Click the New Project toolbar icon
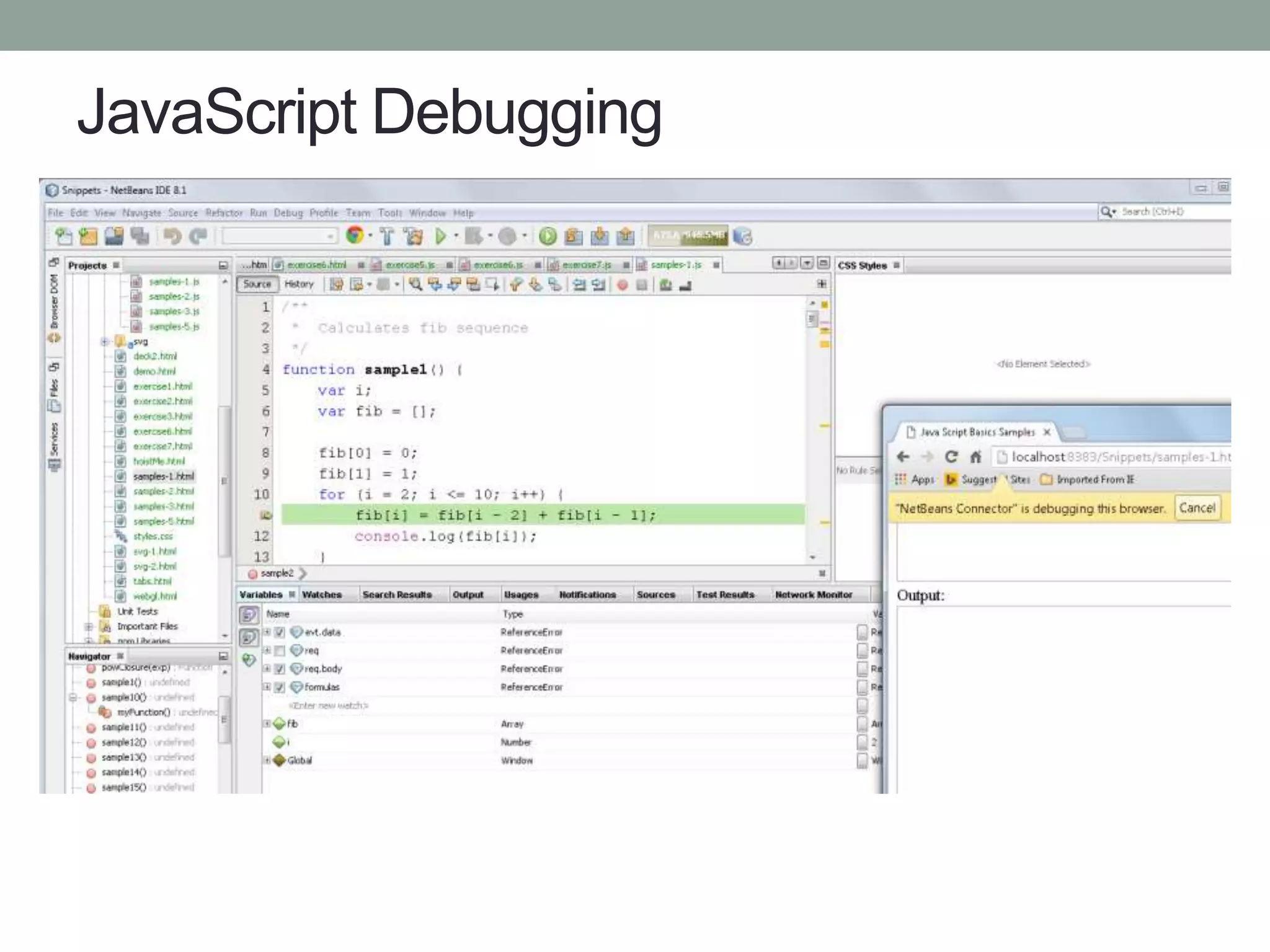The width and height of the screenshot is (1270, 952). click(89, 236)
